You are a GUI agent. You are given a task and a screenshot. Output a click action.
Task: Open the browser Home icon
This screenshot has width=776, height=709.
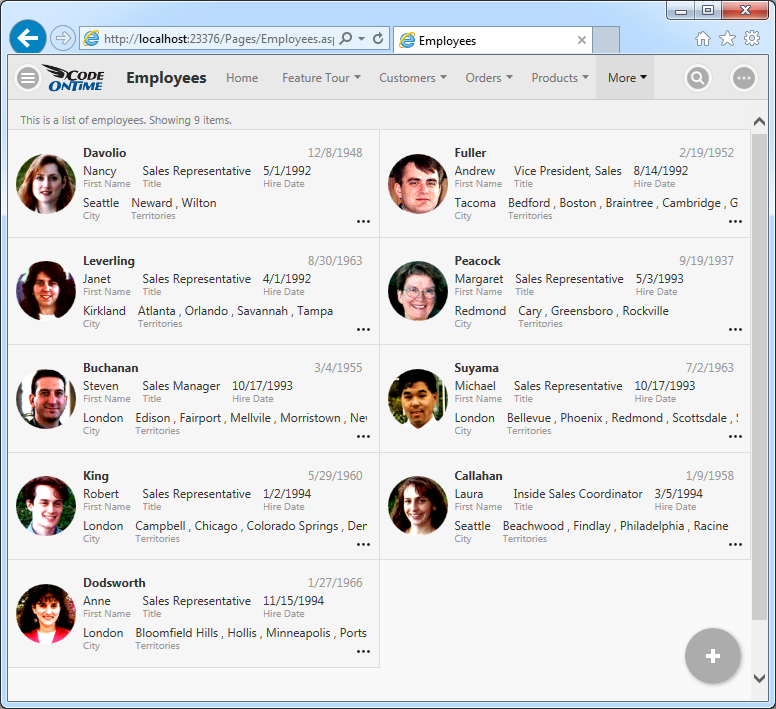coord(703,39)
